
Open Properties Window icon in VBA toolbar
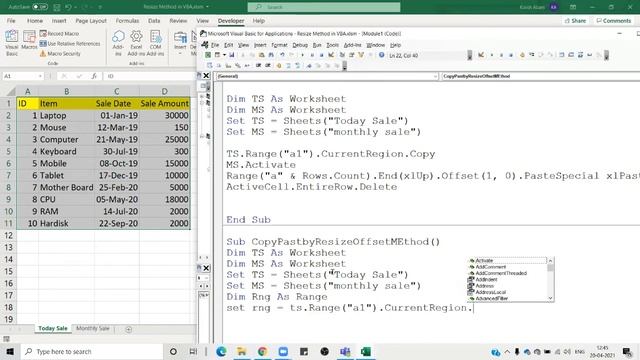351,55
